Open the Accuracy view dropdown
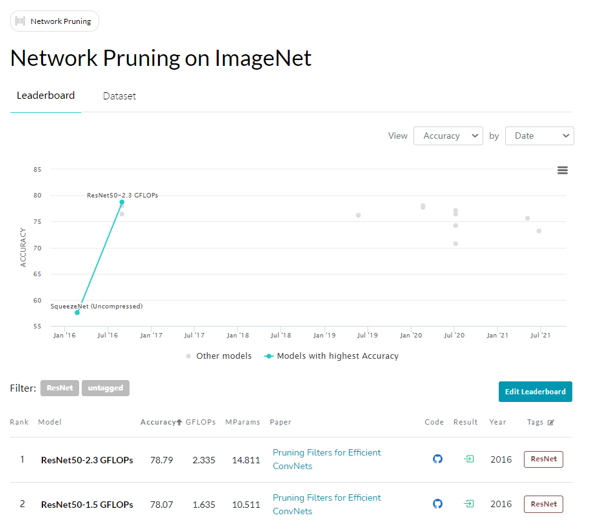Screen dimensions: 591x525 point(448,136)
